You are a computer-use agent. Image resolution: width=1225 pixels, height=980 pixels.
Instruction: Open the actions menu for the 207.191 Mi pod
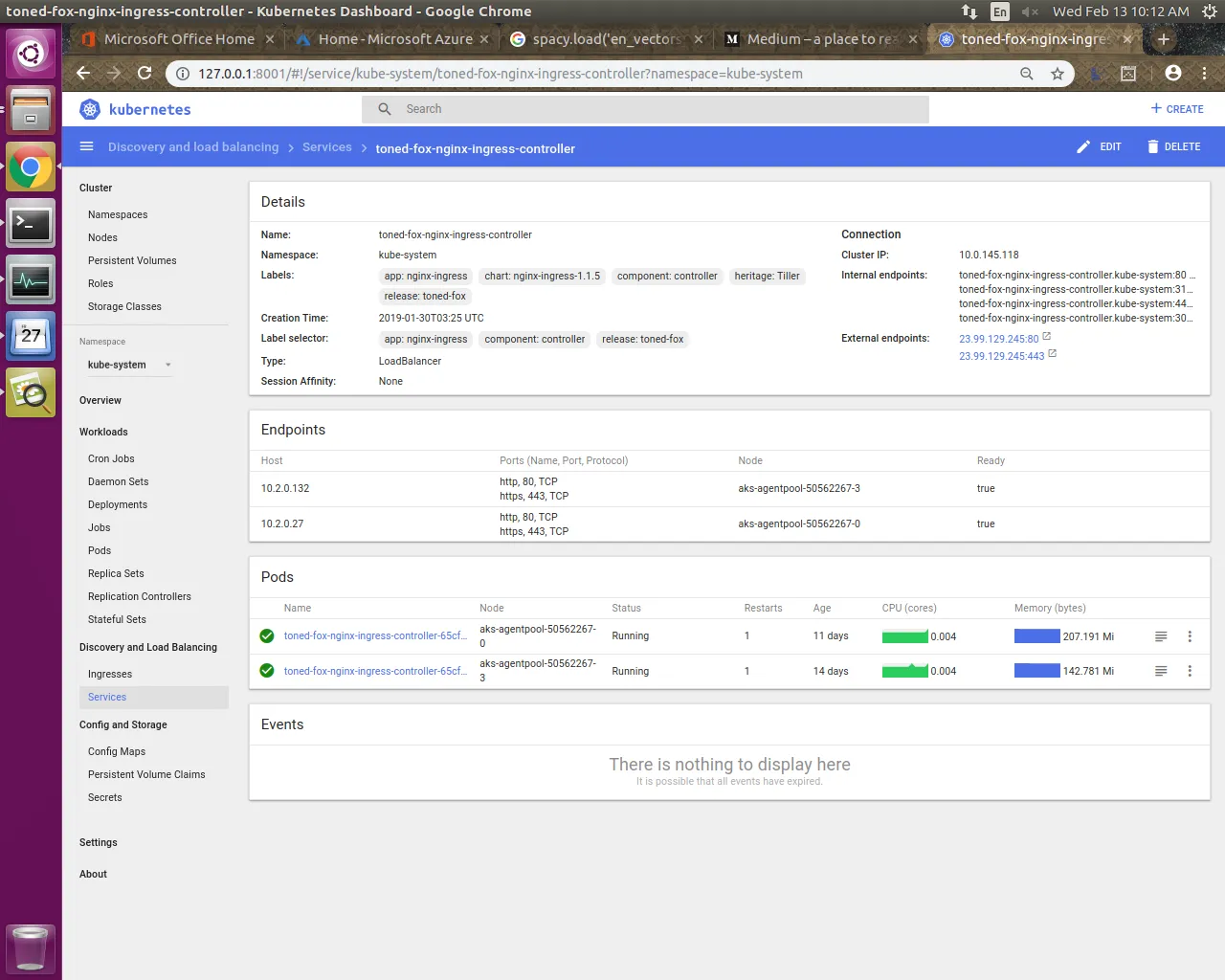[x=1190, y=636]
